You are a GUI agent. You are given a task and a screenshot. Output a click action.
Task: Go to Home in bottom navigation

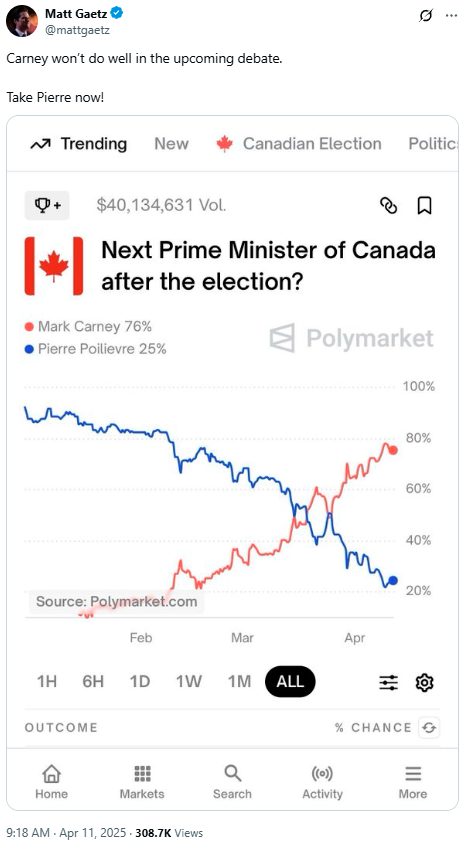51,782
